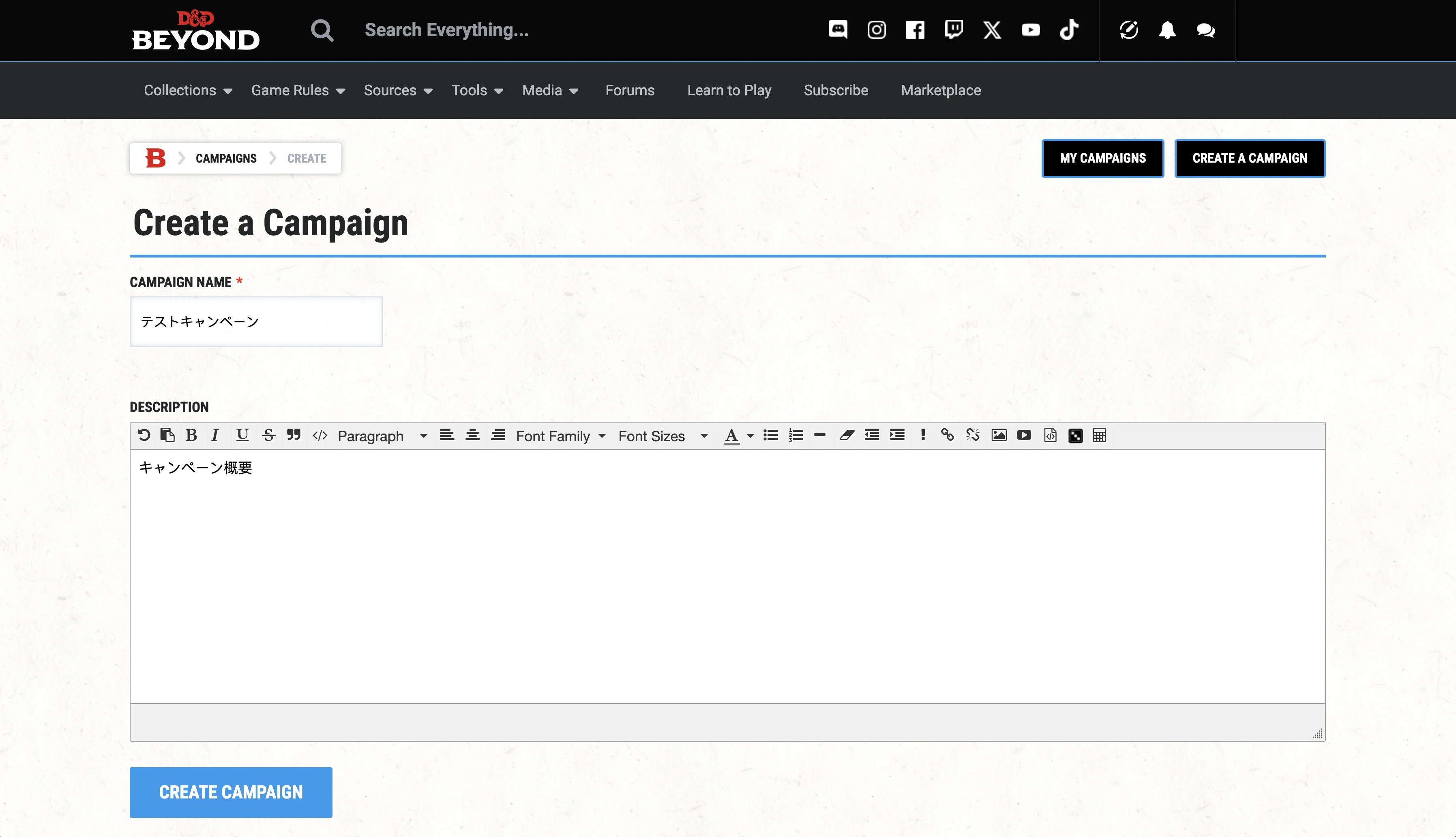1456x837 pixels.
Task: Align text left
Action: 446,435
